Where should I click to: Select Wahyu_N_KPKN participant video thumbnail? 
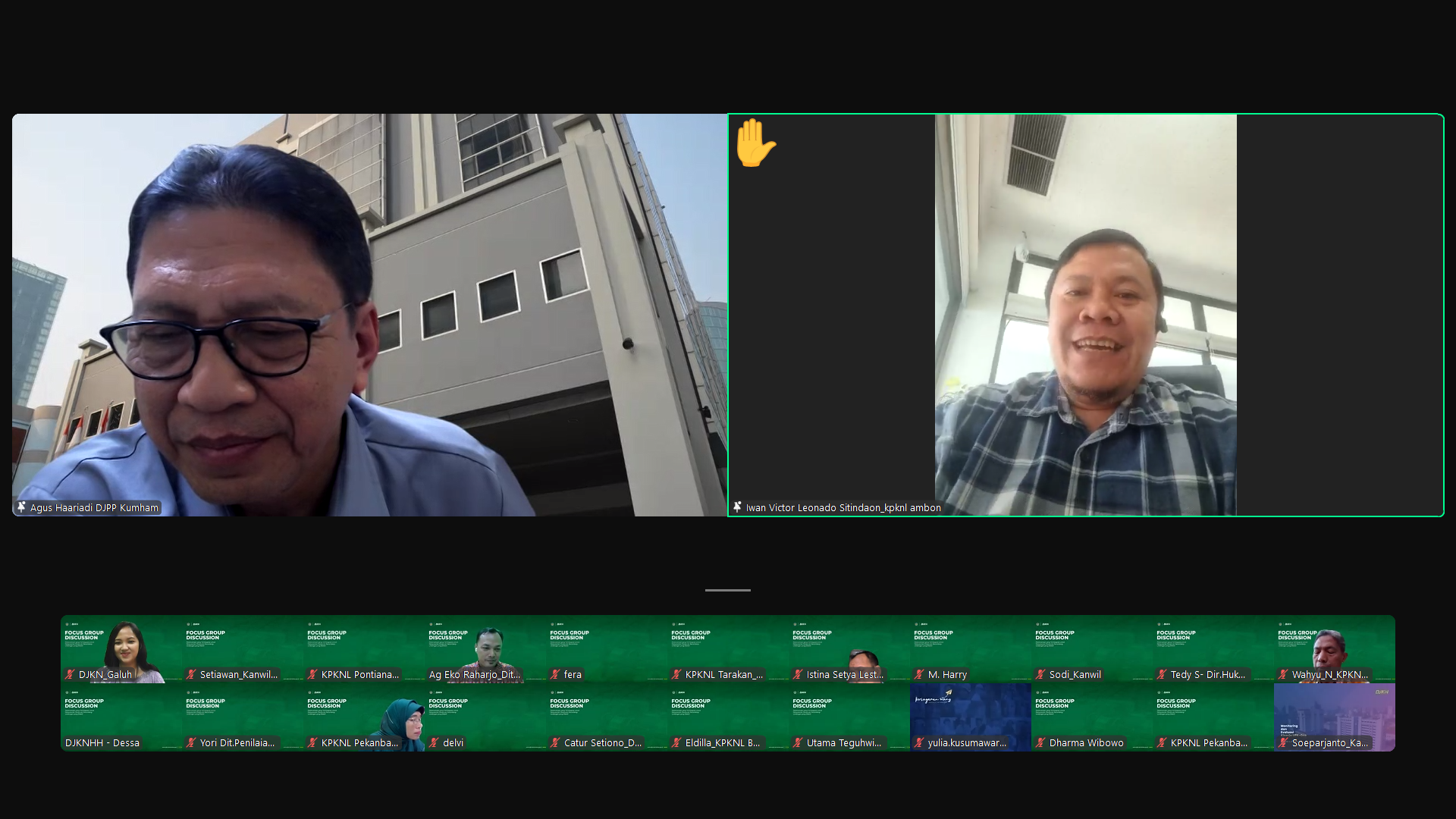pos(1335,649)
